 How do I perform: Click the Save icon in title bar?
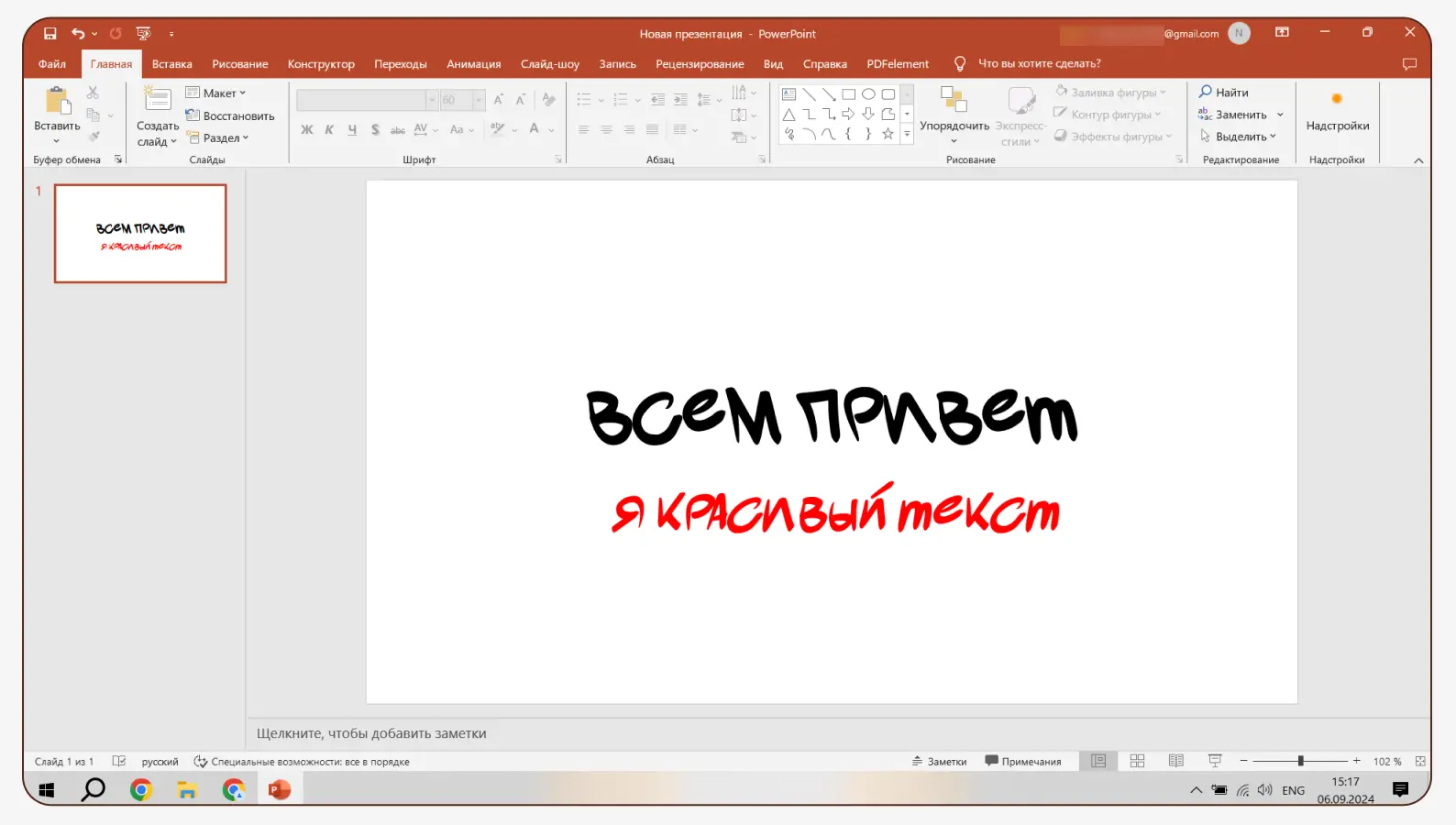point(50,34)
